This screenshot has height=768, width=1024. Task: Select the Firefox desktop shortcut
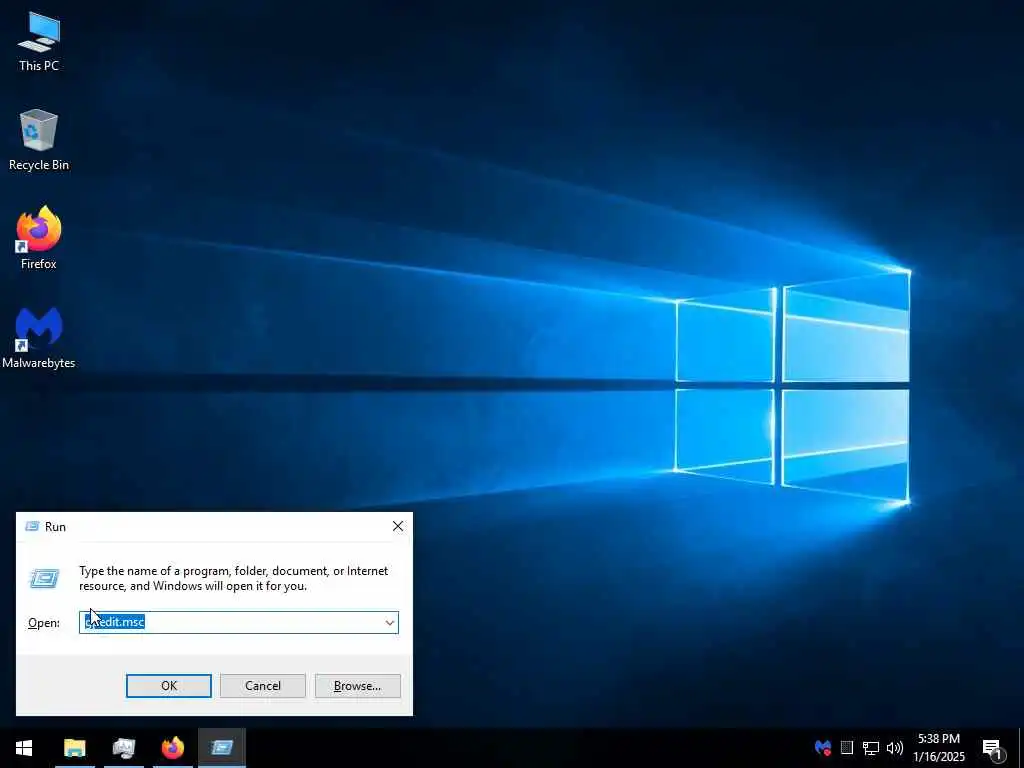[39, 238]
